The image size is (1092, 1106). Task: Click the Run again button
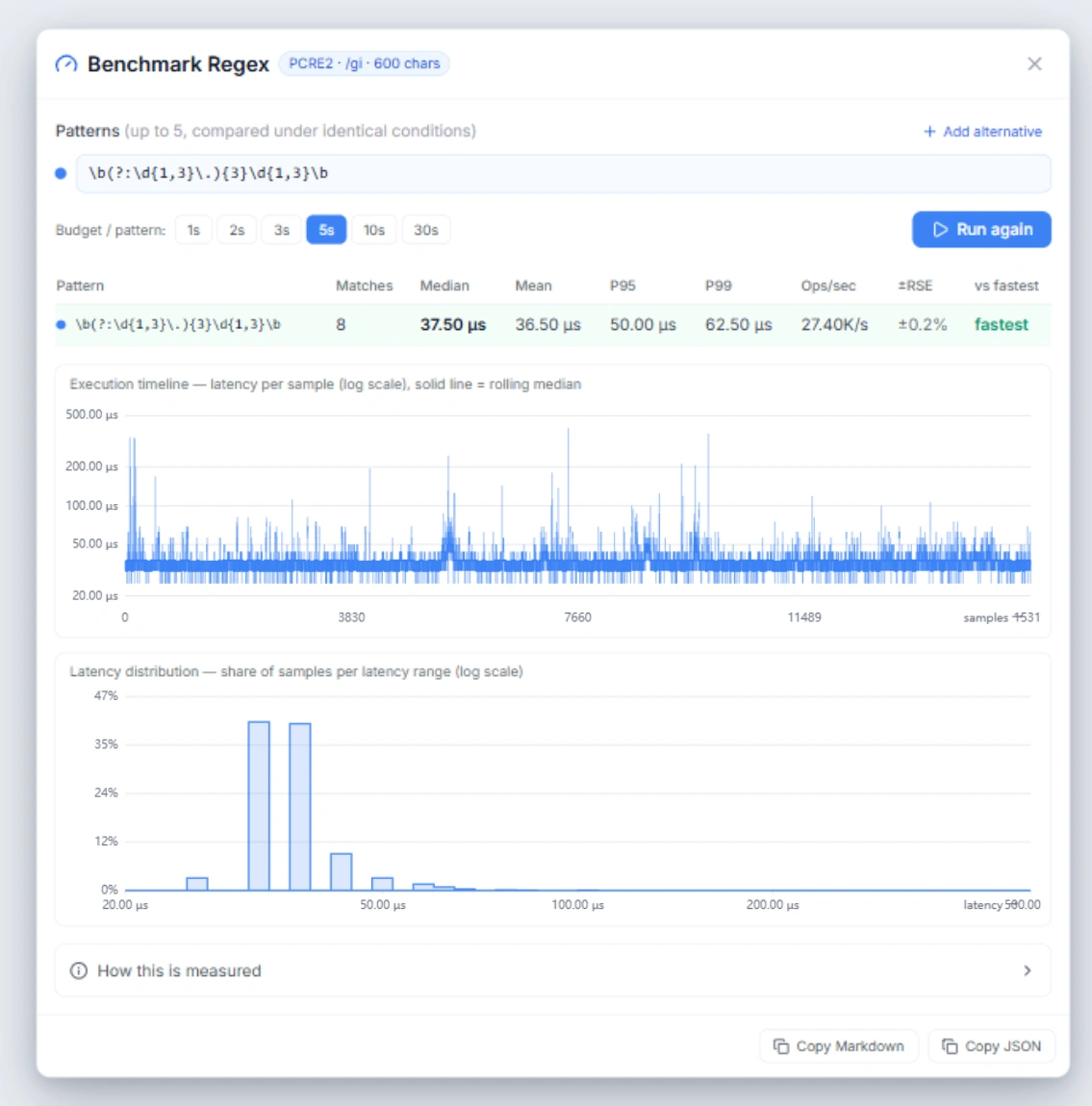point(981,230)
